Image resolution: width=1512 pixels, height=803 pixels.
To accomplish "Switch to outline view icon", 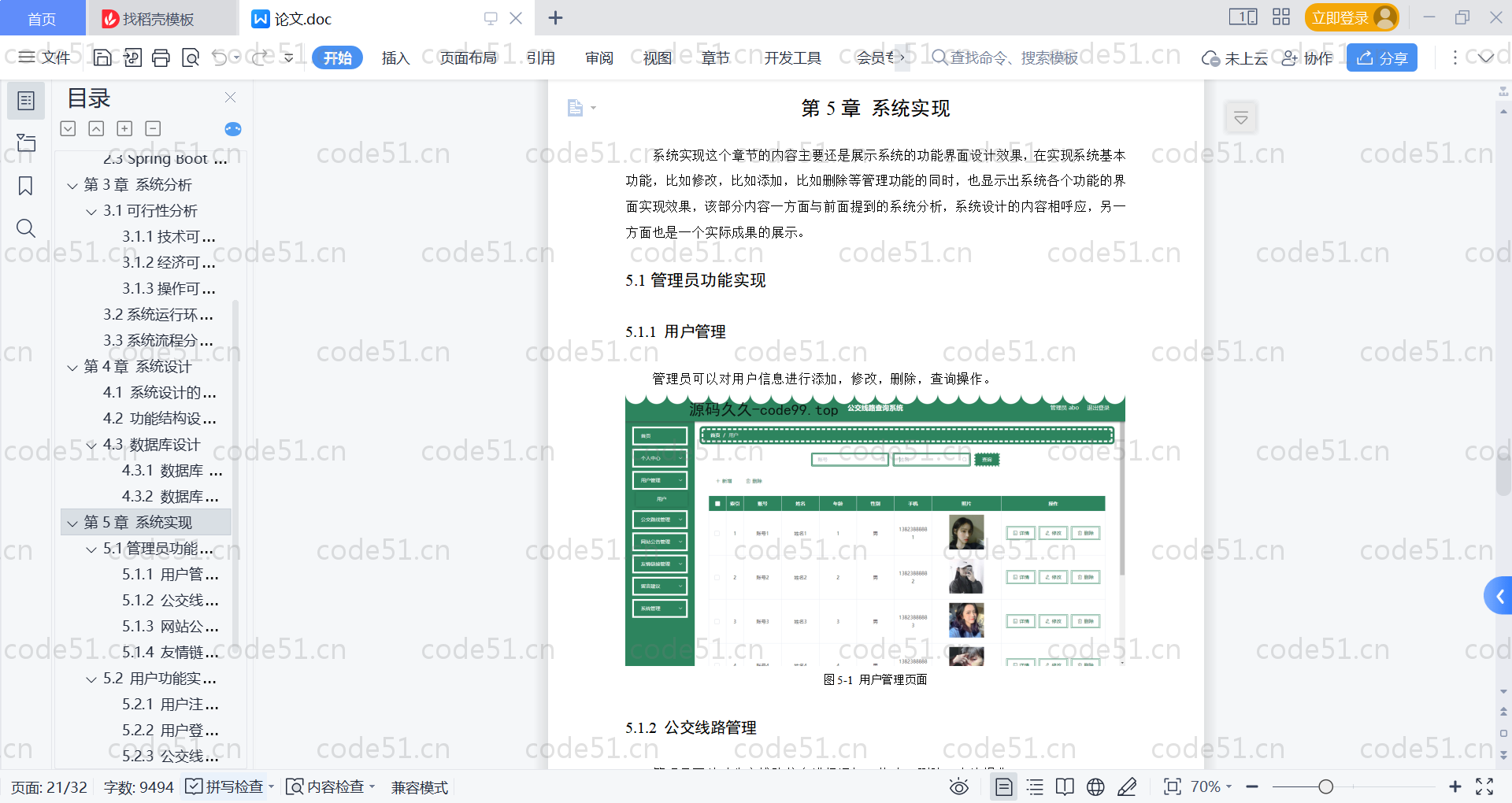I will tap(1035, 786).
